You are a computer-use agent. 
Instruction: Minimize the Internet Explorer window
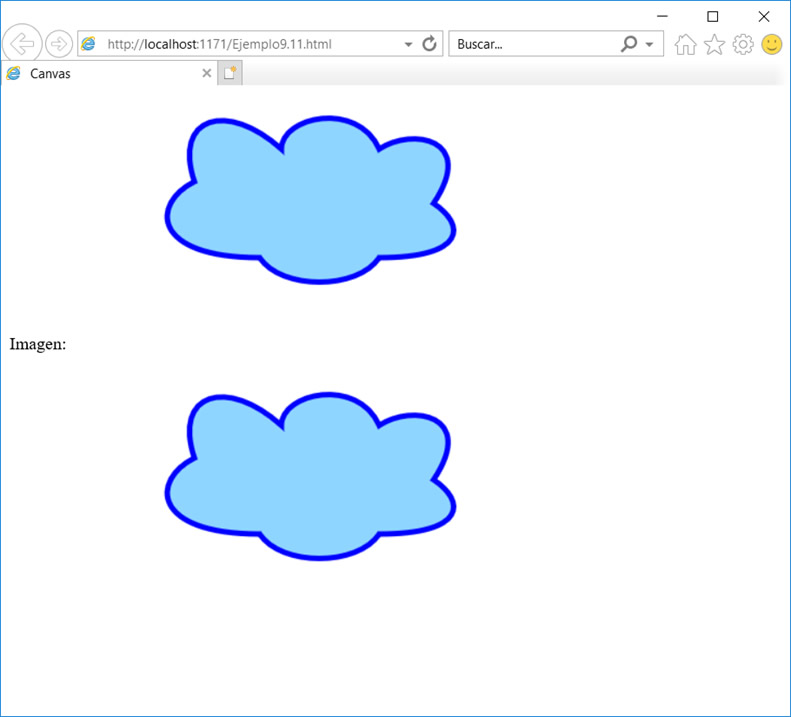click(x=662, y=17)
